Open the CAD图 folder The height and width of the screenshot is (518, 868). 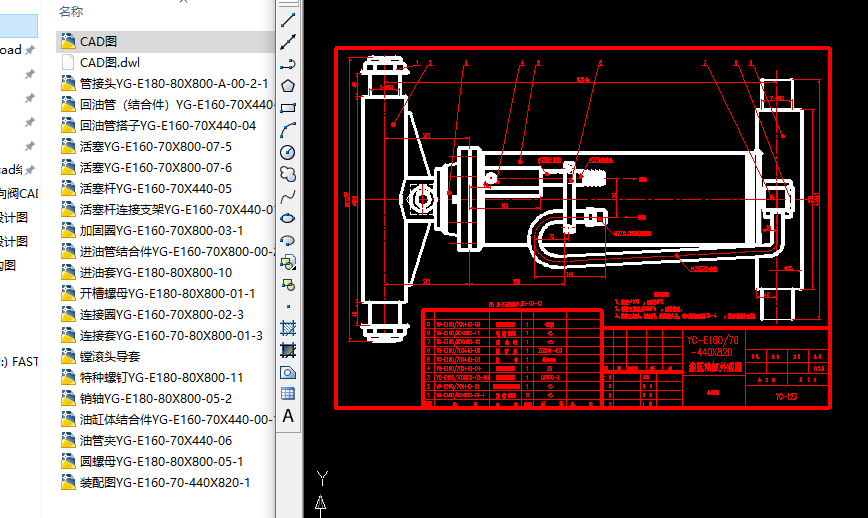pos(98,41)
